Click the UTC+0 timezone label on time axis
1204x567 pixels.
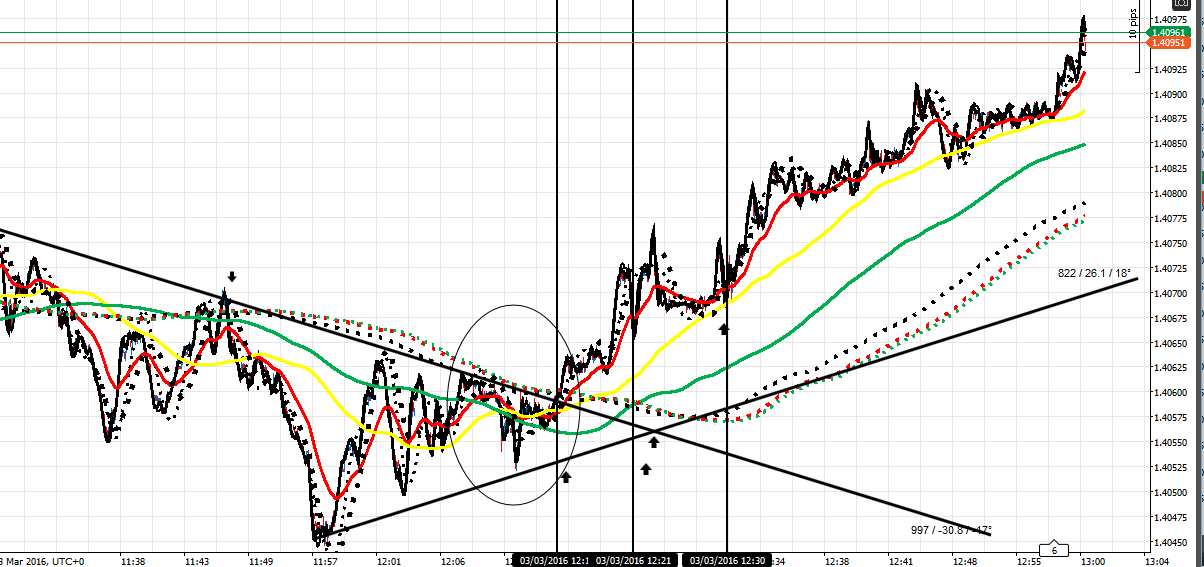click(x=67, y=561)
